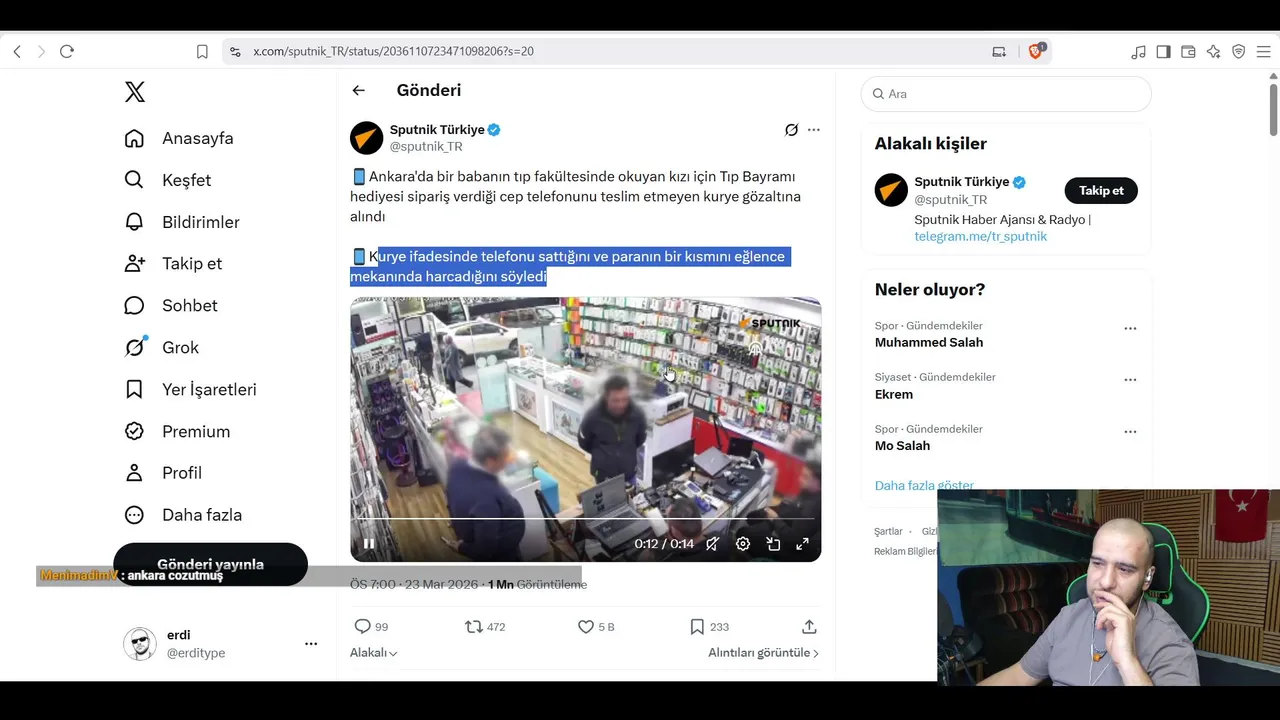Share the post via the share icon
Viewport: 1280px width, 720px height.
pos(809,626)
